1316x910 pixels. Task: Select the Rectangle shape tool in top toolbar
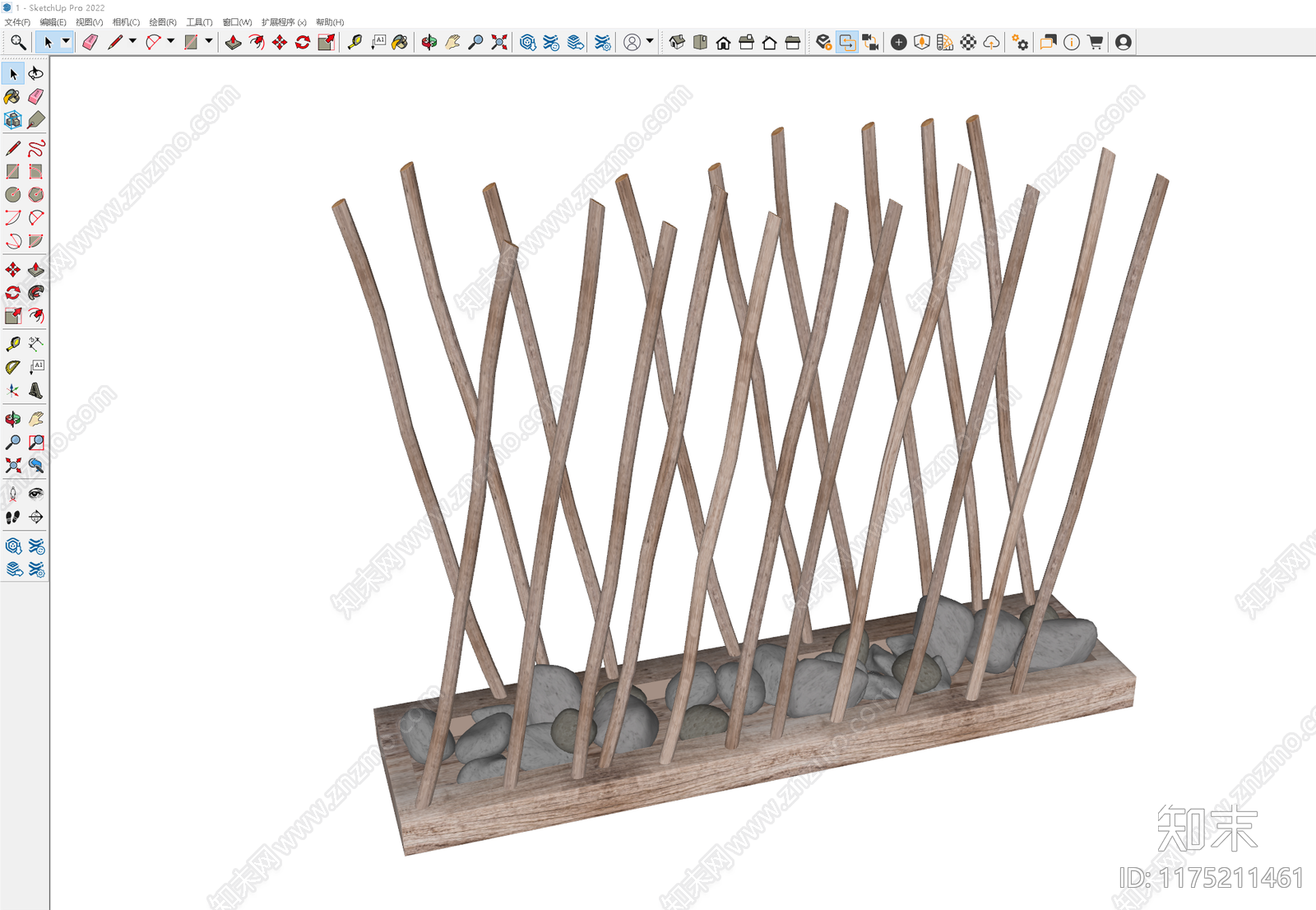click(191, 42)
